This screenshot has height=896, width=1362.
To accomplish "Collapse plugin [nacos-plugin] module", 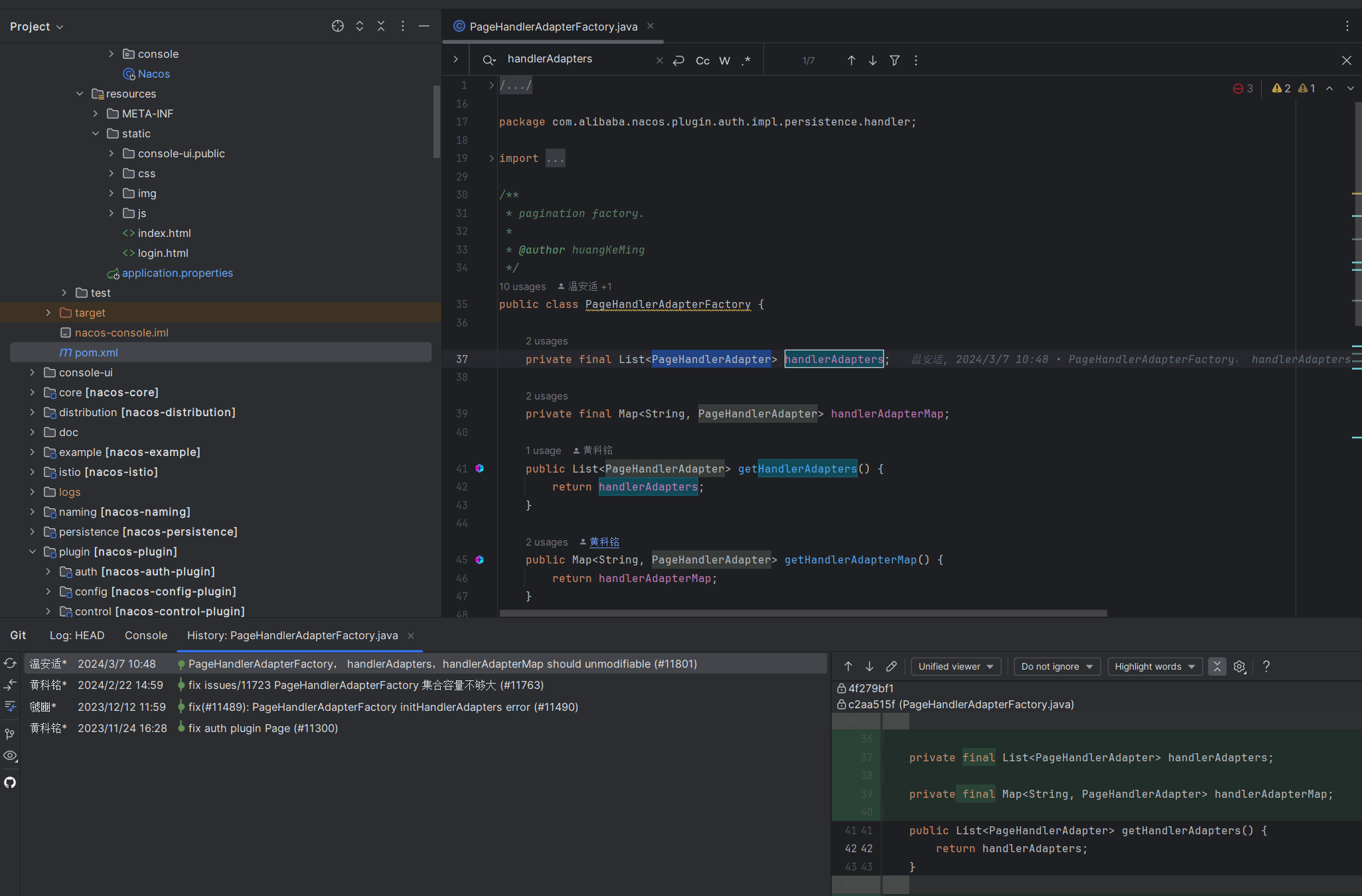I will [x=32, y=552].
